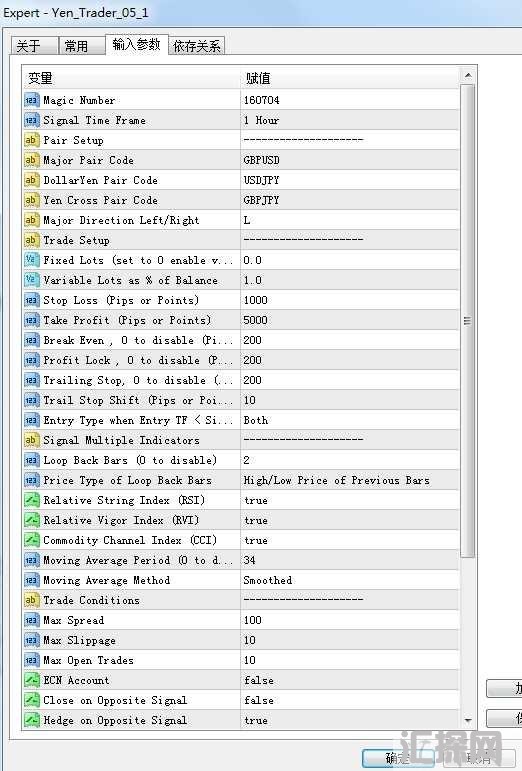Click the icon beside Trailing Stop
The height and width of the screenshot is (771, 522).
coord(31,380)
